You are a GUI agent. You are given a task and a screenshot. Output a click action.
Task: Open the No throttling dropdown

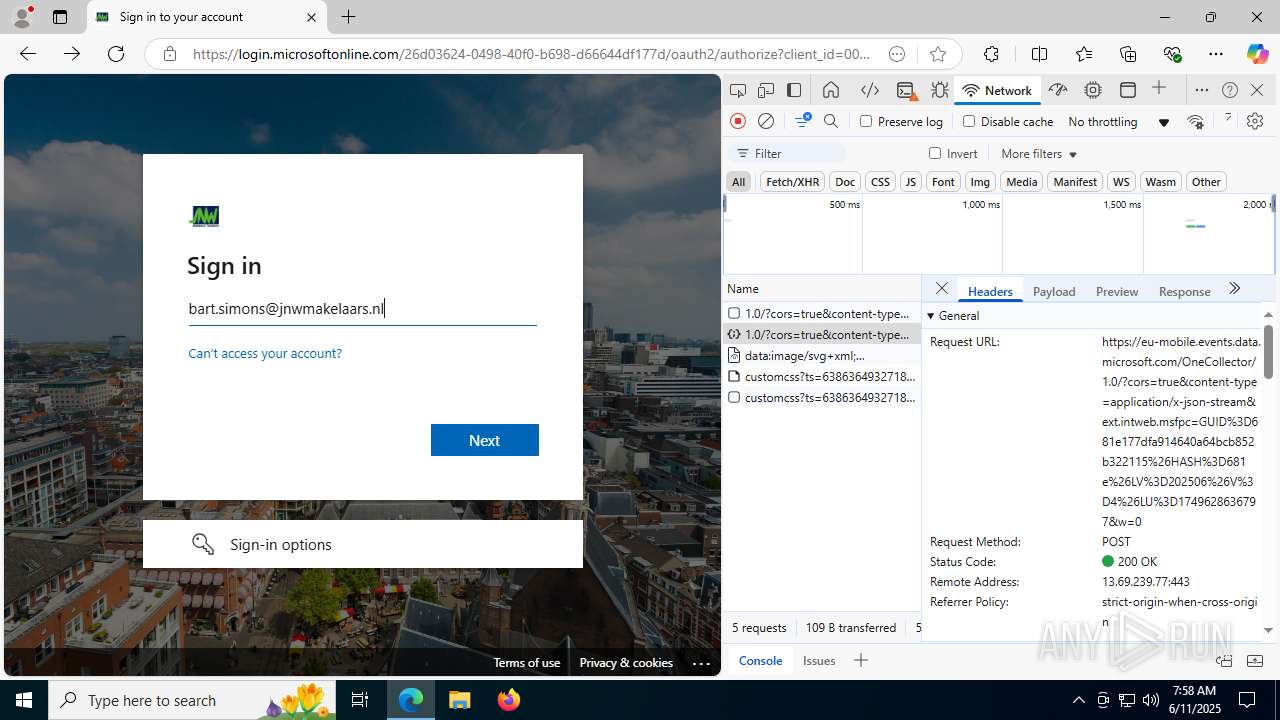point(1118,121)
